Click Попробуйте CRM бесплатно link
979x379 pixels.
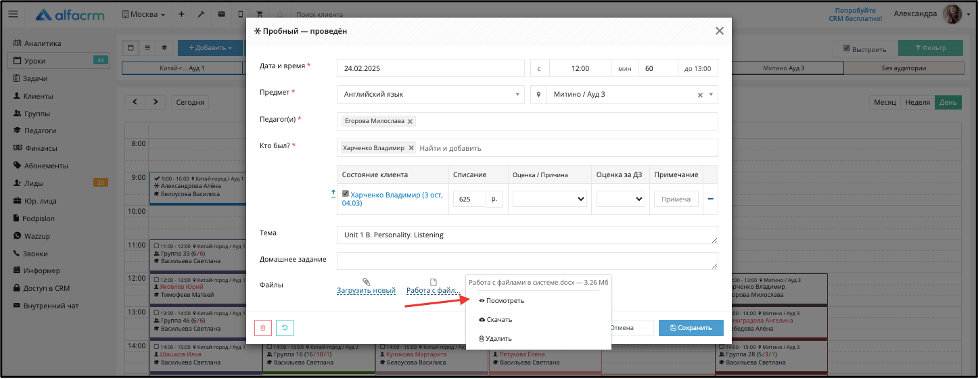click(x=855, y=14)
